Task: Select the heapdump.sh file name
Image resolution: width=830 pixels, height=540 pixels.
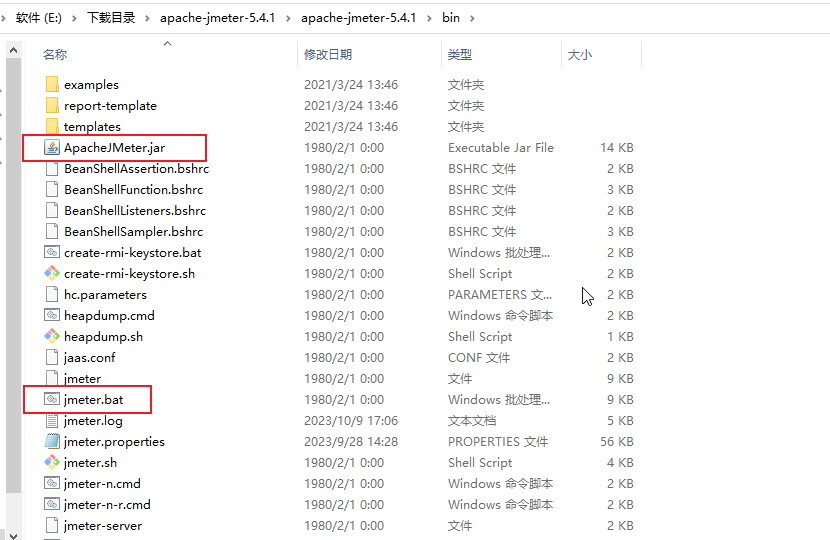Action: pyautogui.click(x=103, y=337)
